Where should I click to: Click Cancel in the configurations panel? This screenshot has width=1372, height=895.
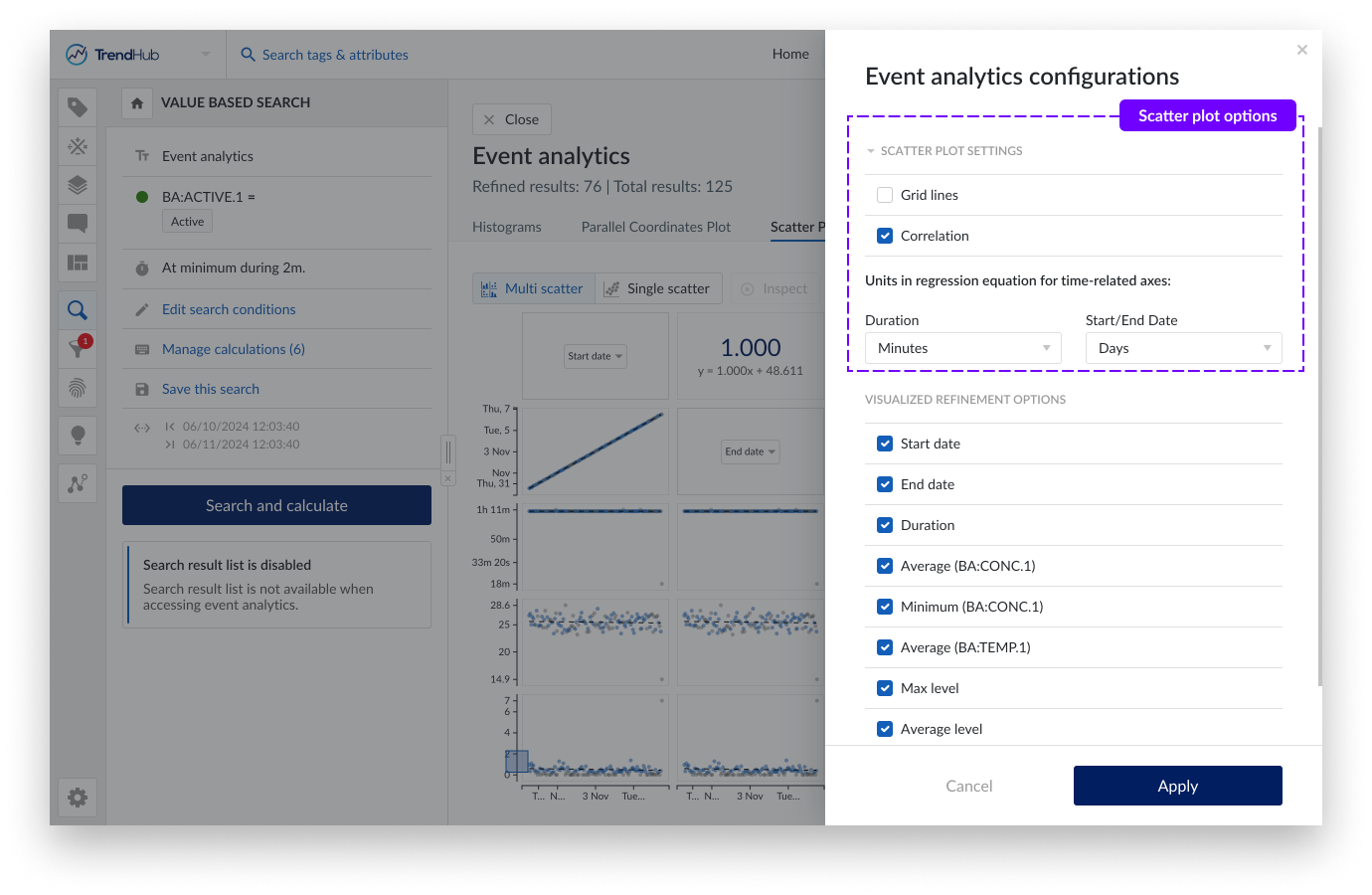tap(969, 786)
